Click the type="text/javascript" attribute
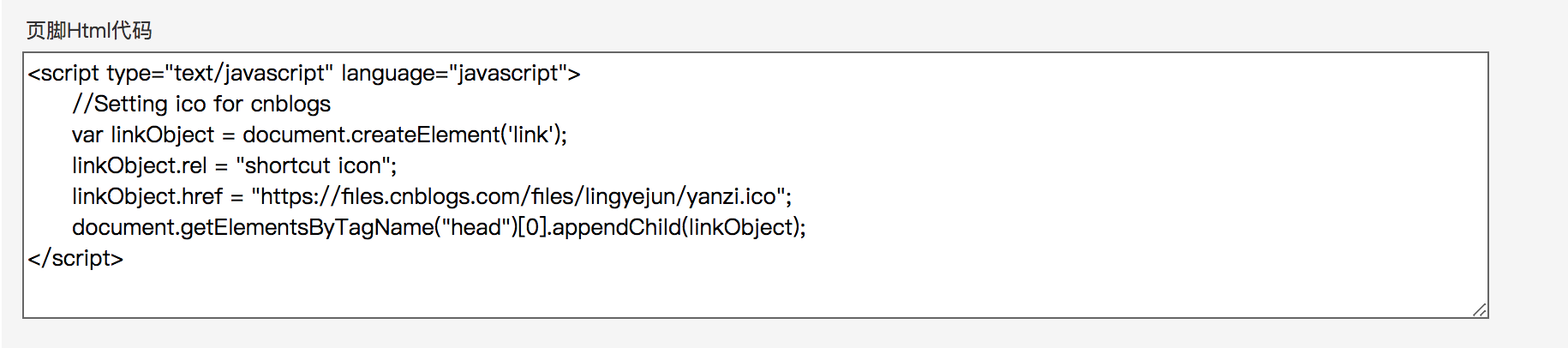The width and height of the screenshot is (1568, 348). click(x=219, y=74)
